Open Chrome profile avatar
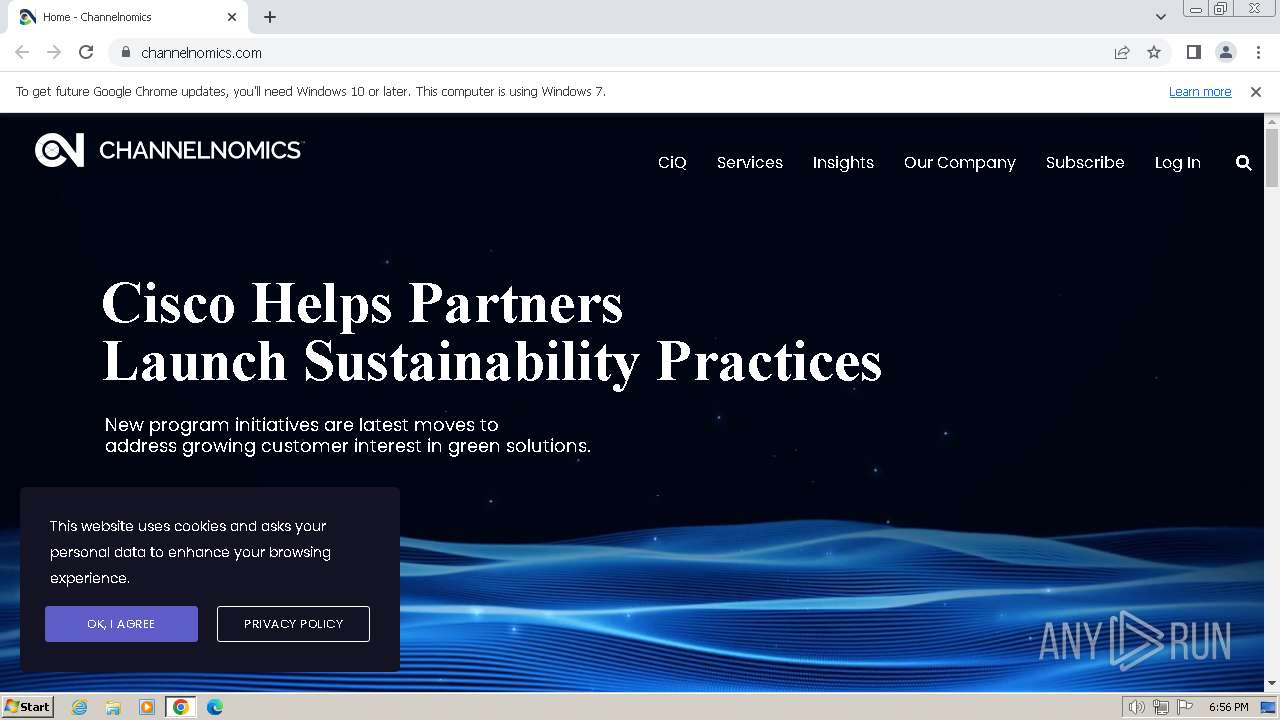Screen dimensions: 1280x720 [1225, 52]
